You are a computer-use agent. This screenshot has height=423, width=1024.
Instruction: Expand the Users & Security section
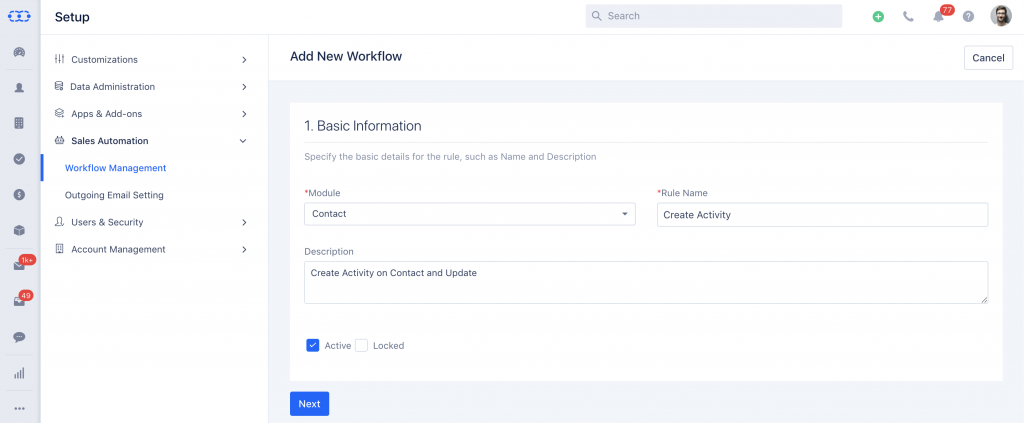tap(151, 222)
